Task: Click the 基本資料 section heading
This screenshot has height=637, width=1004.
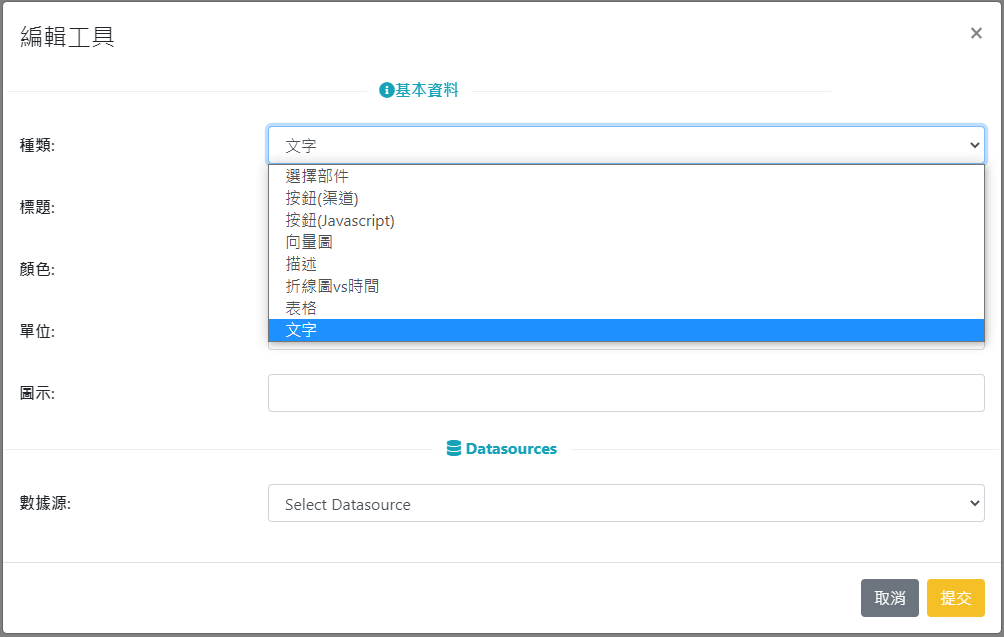Action: pyautogui.click(x=427, y=90)
